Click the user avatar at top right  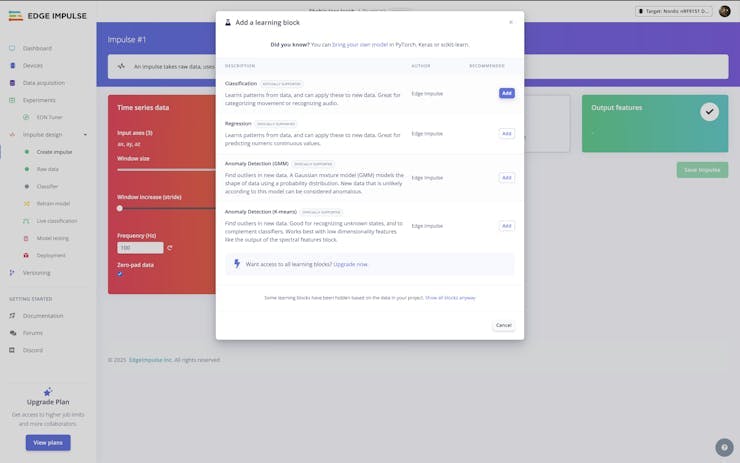click(724, 11)
